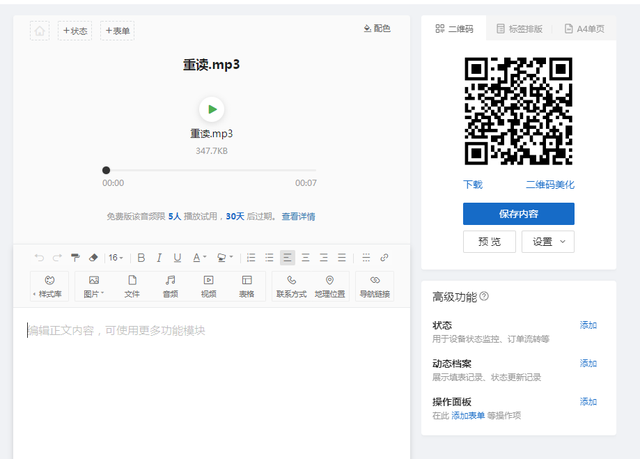This screenshot has width=640, height=459.
Task: Switch to the 二维码 tab
Action: pyautogui.click(x=454, y=29)
